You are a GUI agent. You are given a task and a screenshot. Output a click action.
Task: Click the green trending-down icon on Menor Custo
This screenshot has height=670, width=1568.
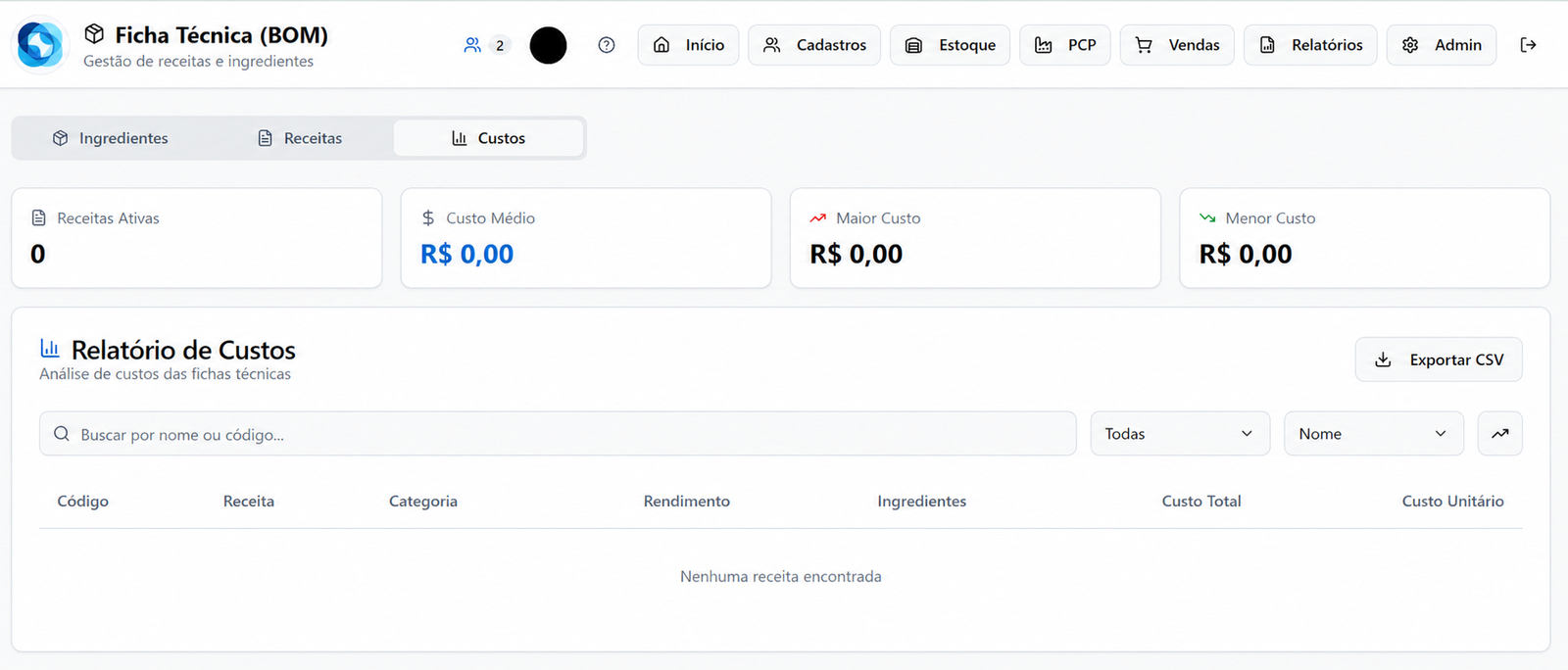pos(1207,217)
